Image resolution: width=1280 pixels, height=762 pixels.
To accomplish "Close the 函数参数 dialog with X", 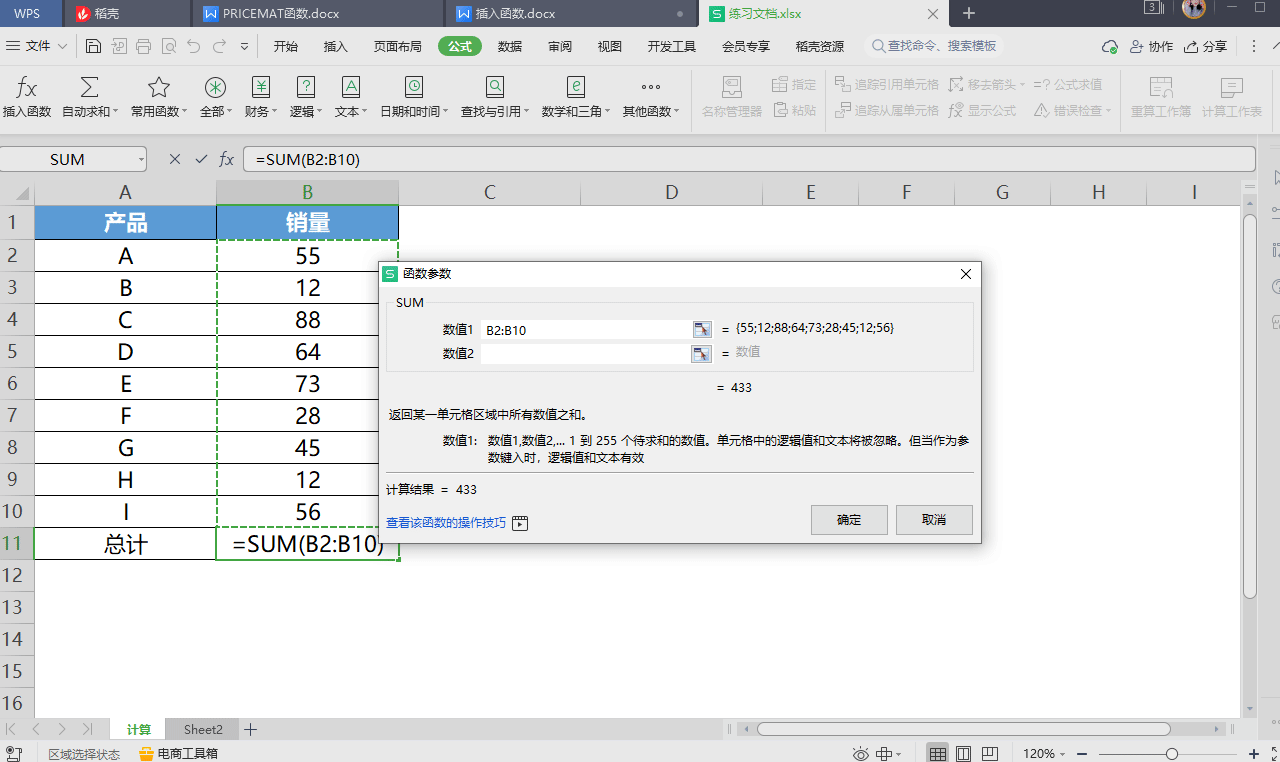I will pos(966,274).
